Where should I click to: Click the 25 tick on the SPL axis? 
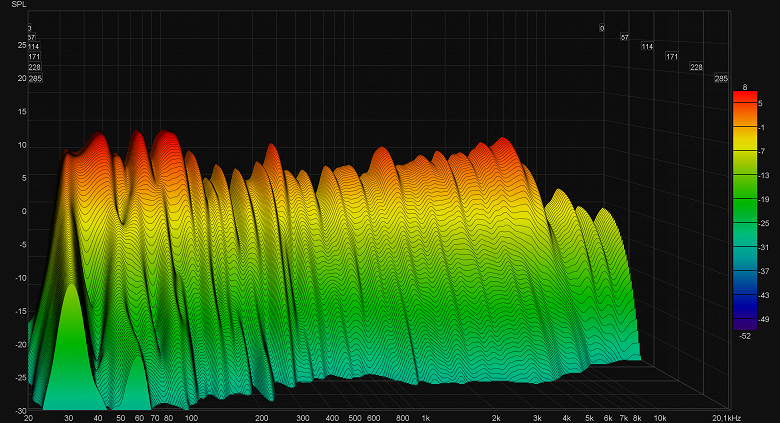click(x=21, y=45)
